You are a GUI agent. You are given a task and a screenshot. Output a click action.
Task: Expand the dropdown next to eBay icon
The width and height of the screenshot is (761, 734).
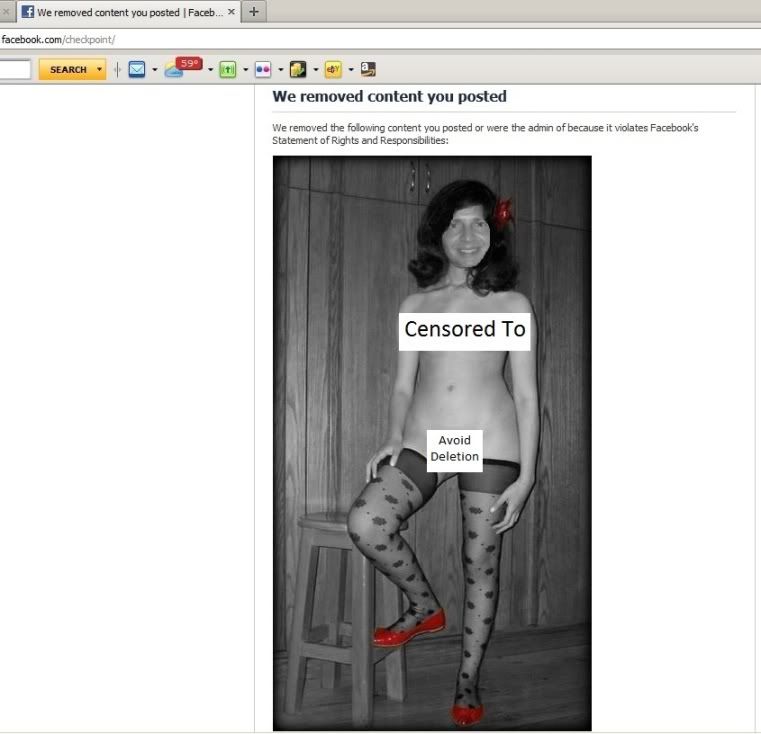351,70
